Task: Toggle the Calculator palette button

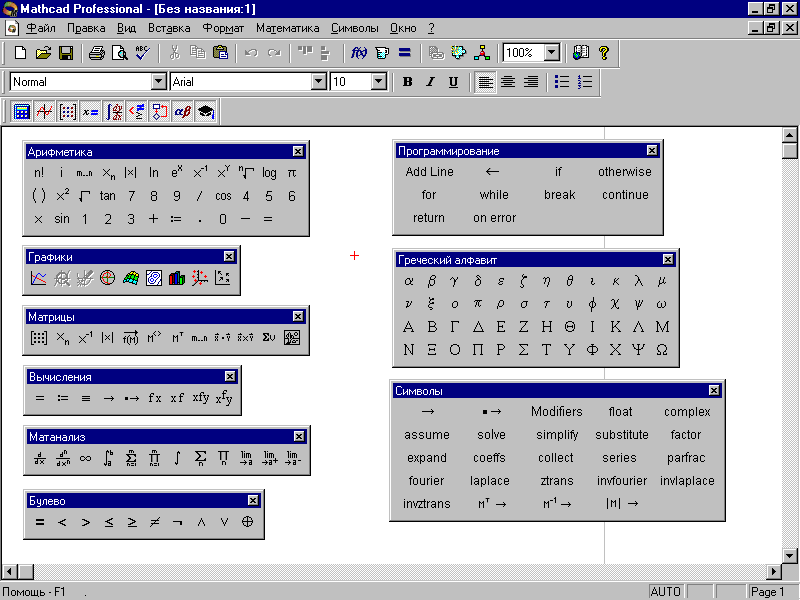Action: [x=21, y=112]
